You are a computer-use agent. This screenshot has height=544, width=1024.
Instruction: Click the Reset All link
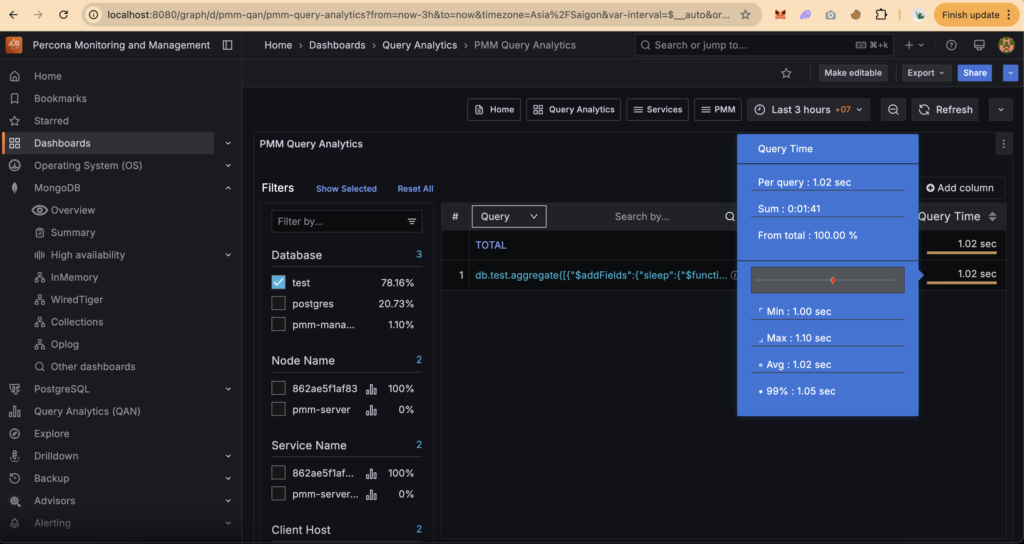[415, 189]
